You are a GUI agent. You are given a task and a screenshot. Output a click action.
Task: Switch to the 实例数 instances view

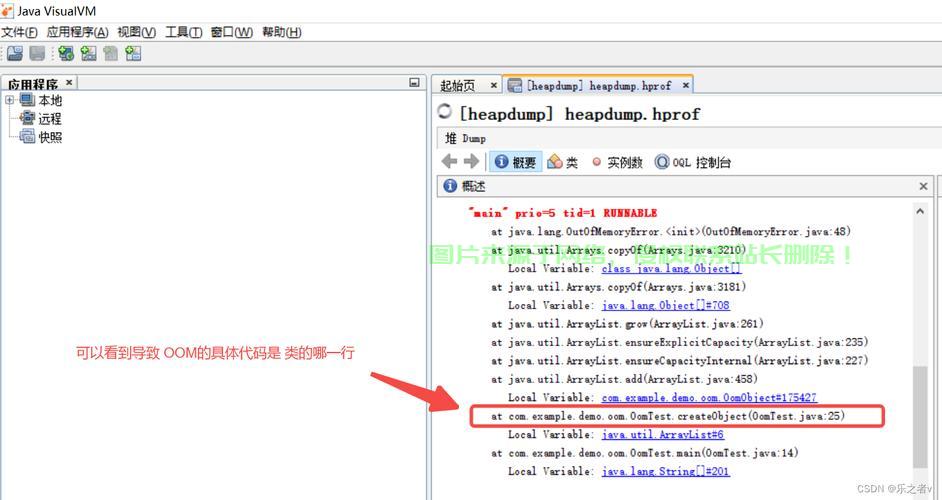click(x=617, y=162)
